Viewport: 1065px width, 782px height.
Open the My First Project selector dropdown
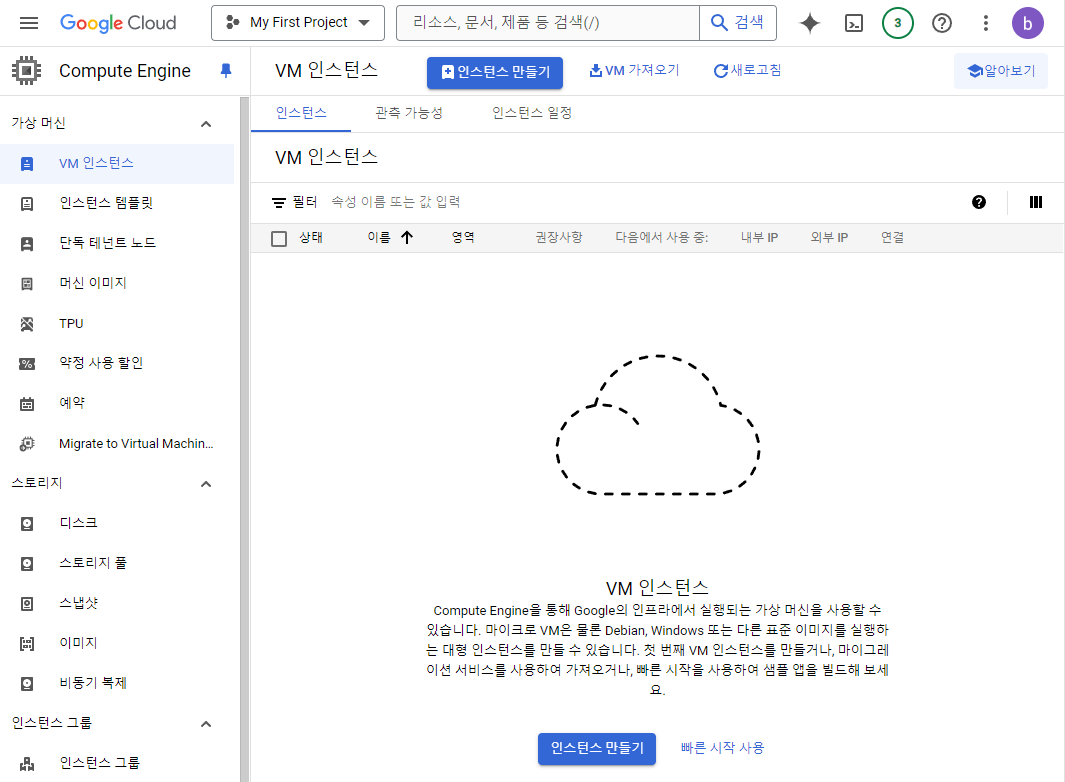[x=297, y=23]
